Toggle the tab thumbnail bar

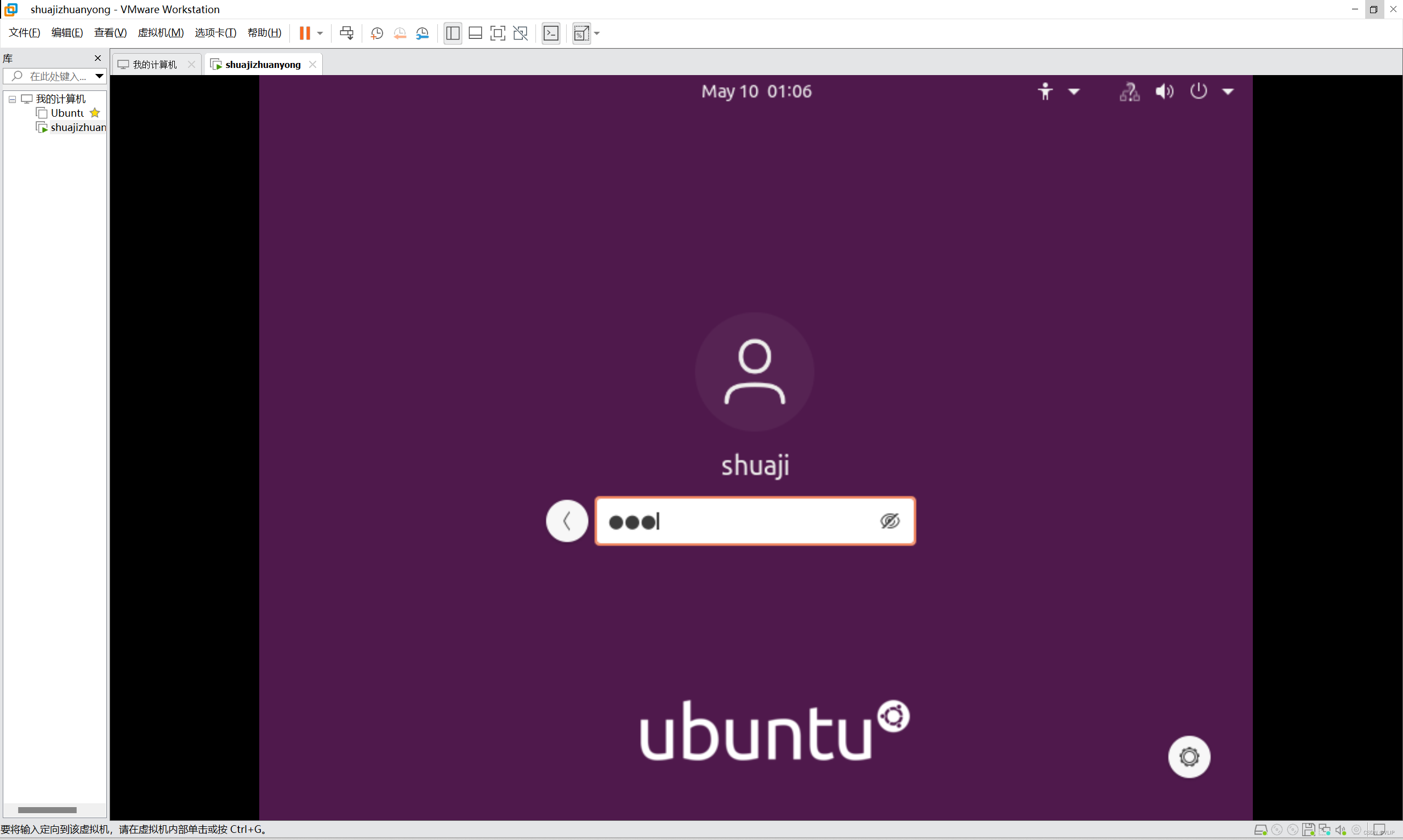tap(475, 33)
